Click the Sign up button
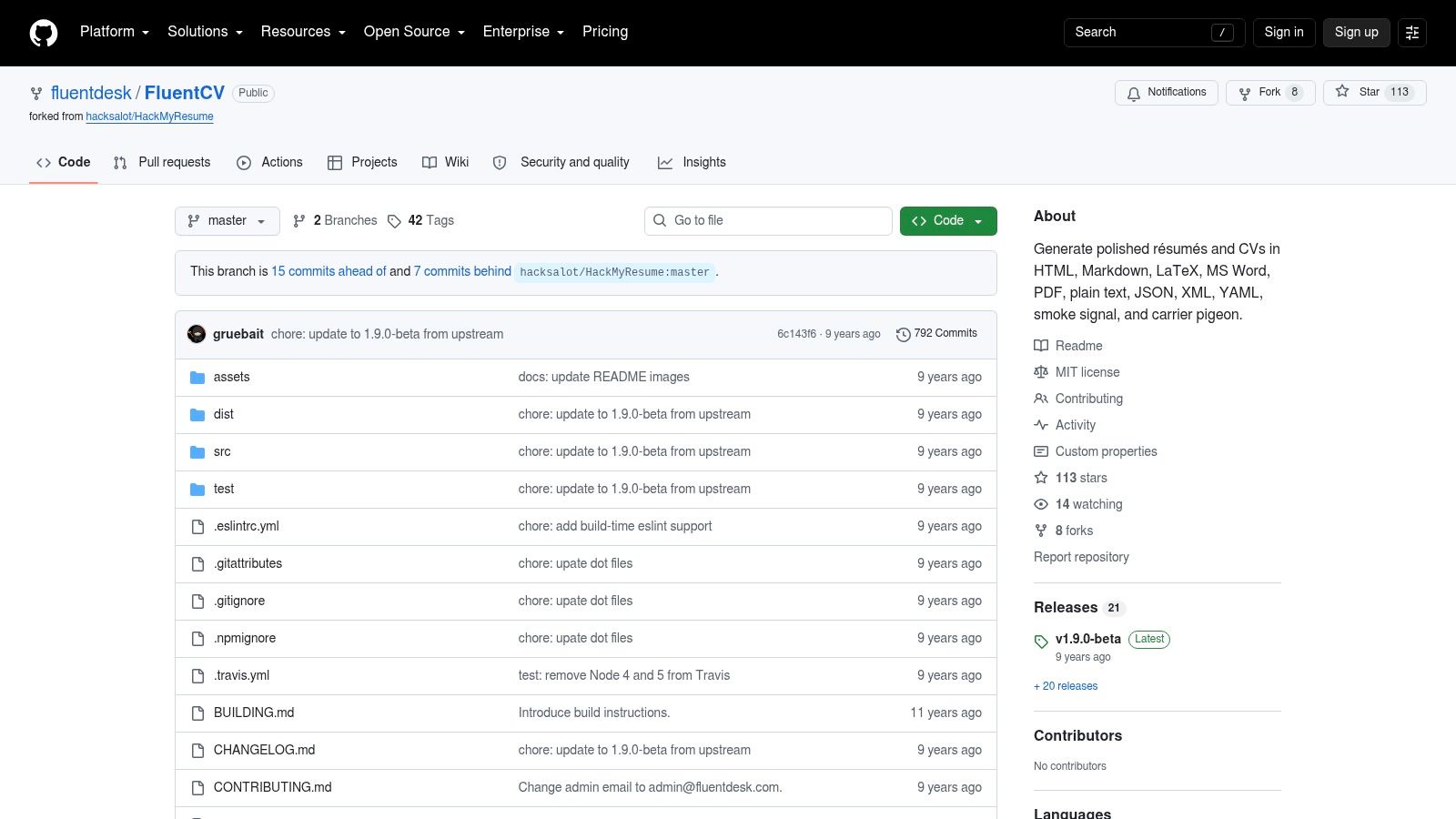The height and width of the screenshot is (819, 1456). click(x=1357, y=33)
